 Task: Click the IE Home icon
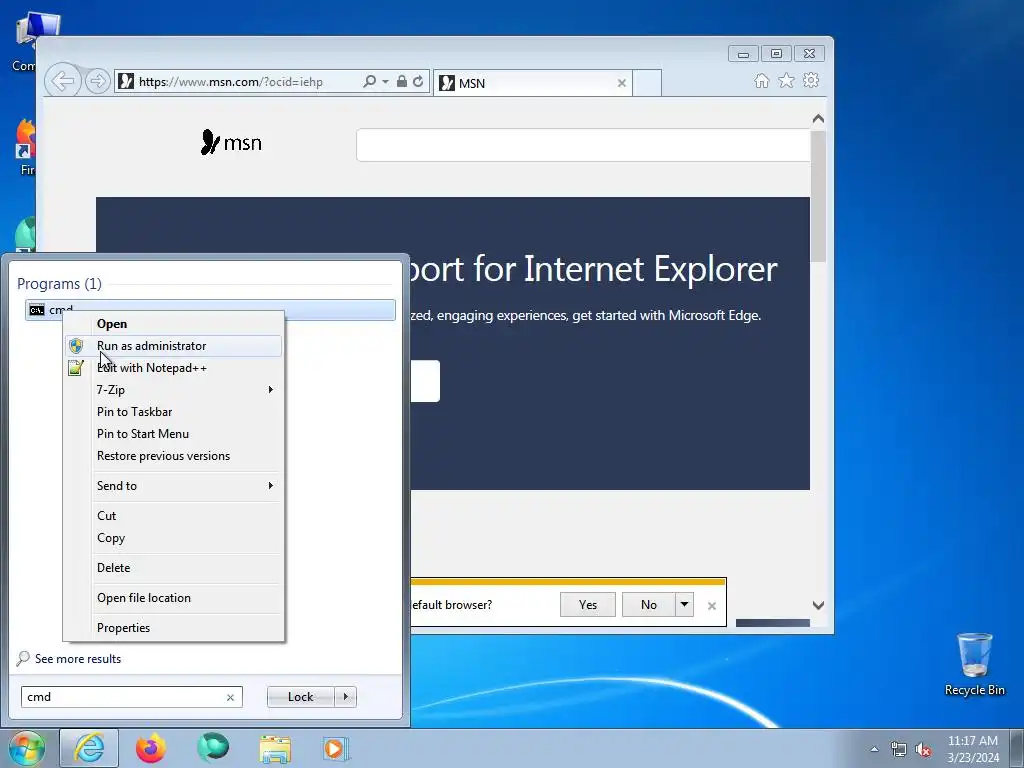(x=761, y=81)
